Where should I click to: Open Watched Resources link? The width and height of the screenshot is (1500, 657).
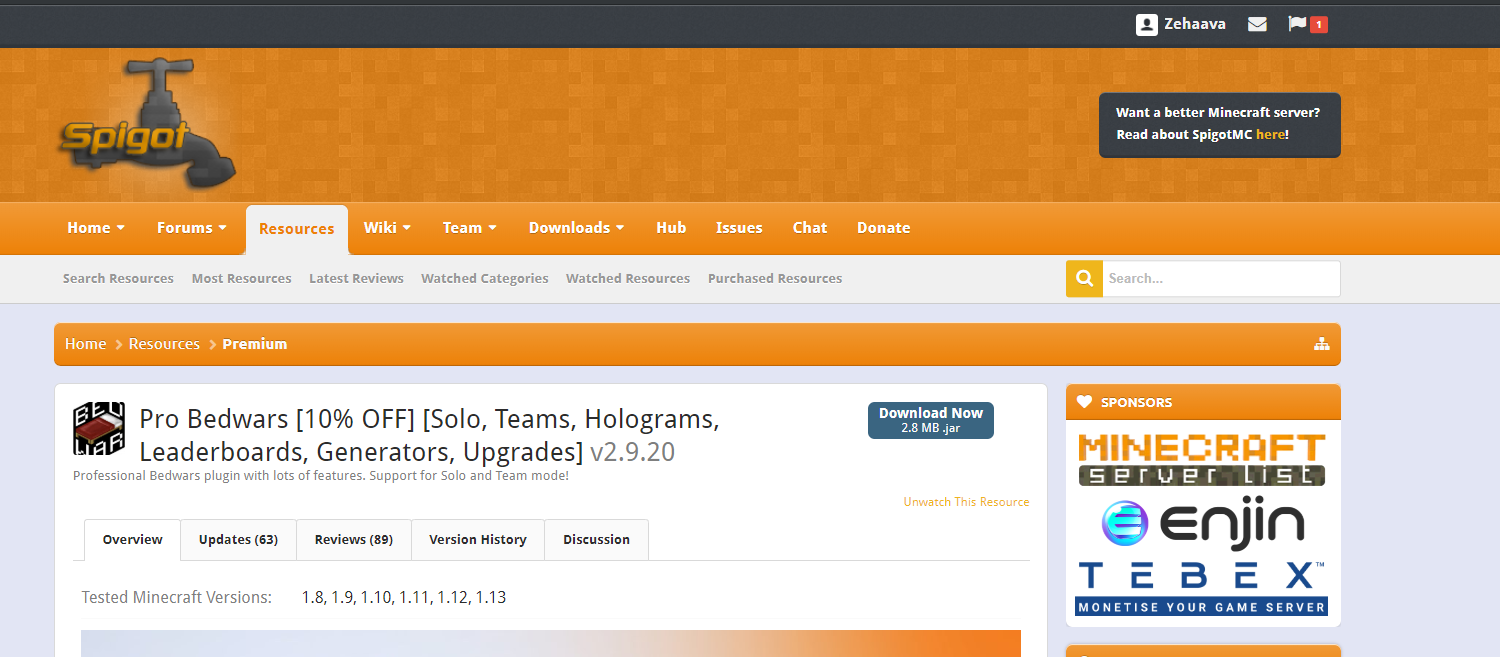[x=628, y=279]
